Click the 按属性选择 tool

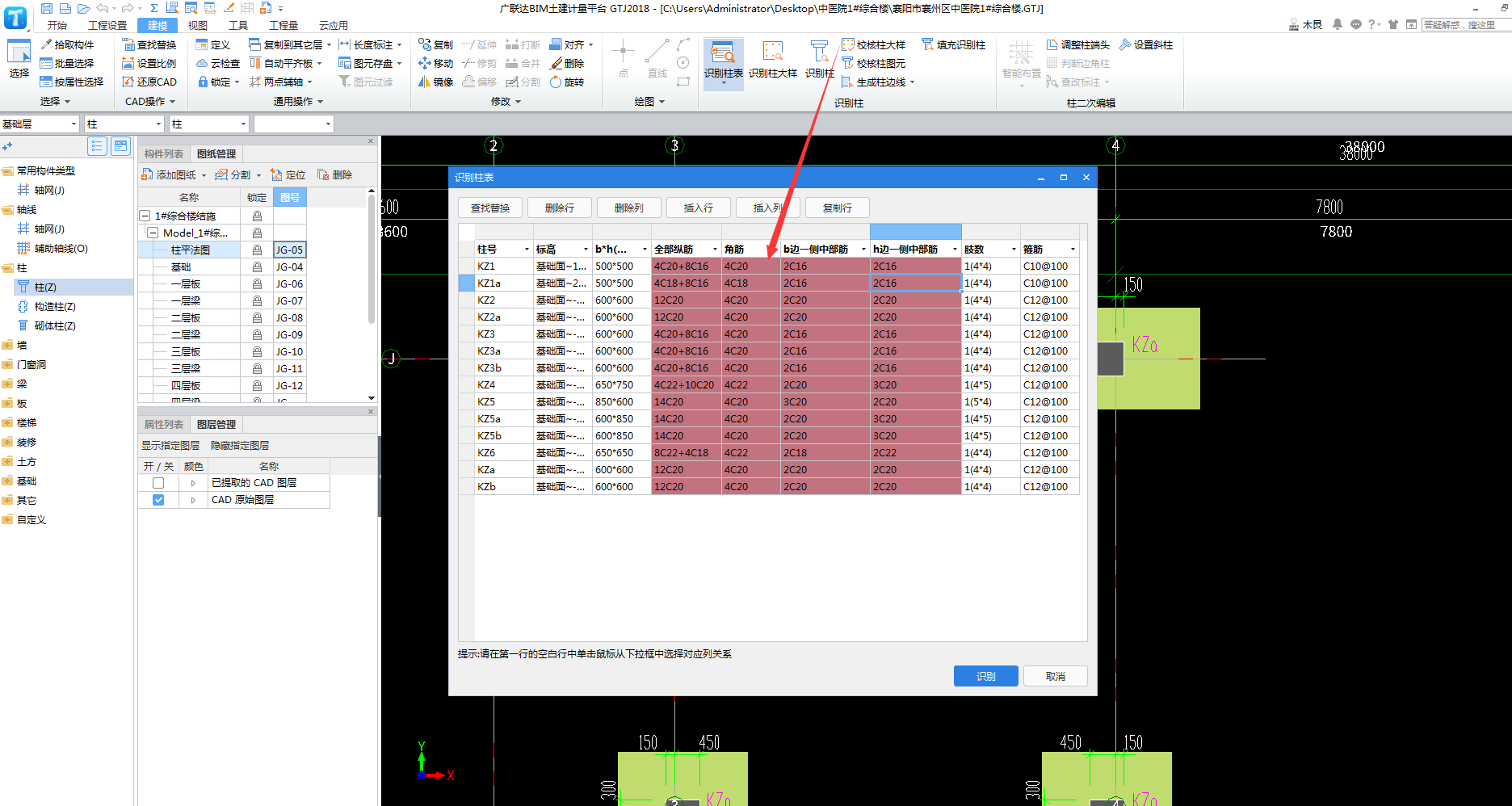tap(72, 82)
